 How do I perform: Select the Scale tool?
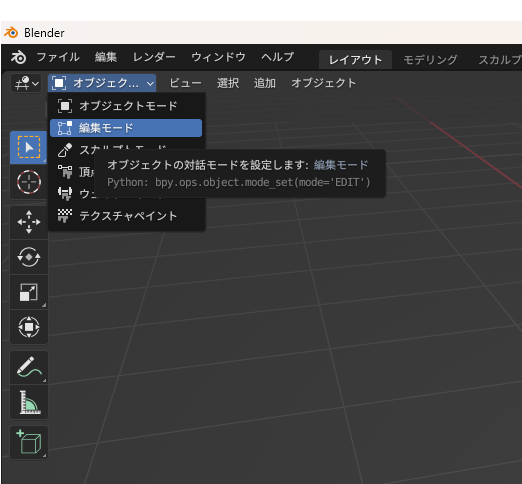point(29,292)
